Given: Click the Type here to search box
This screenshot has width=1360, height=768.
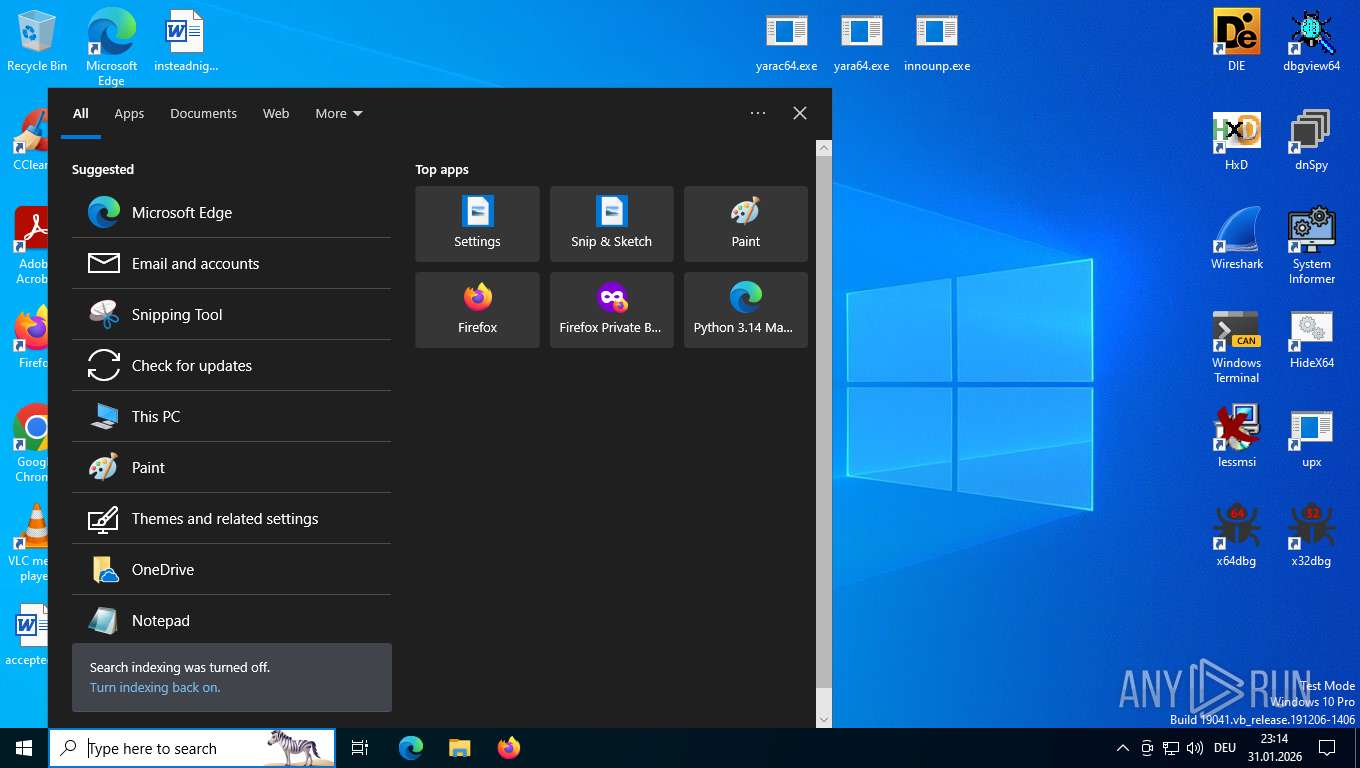Looking at the screenshot, I should (192, 748).
